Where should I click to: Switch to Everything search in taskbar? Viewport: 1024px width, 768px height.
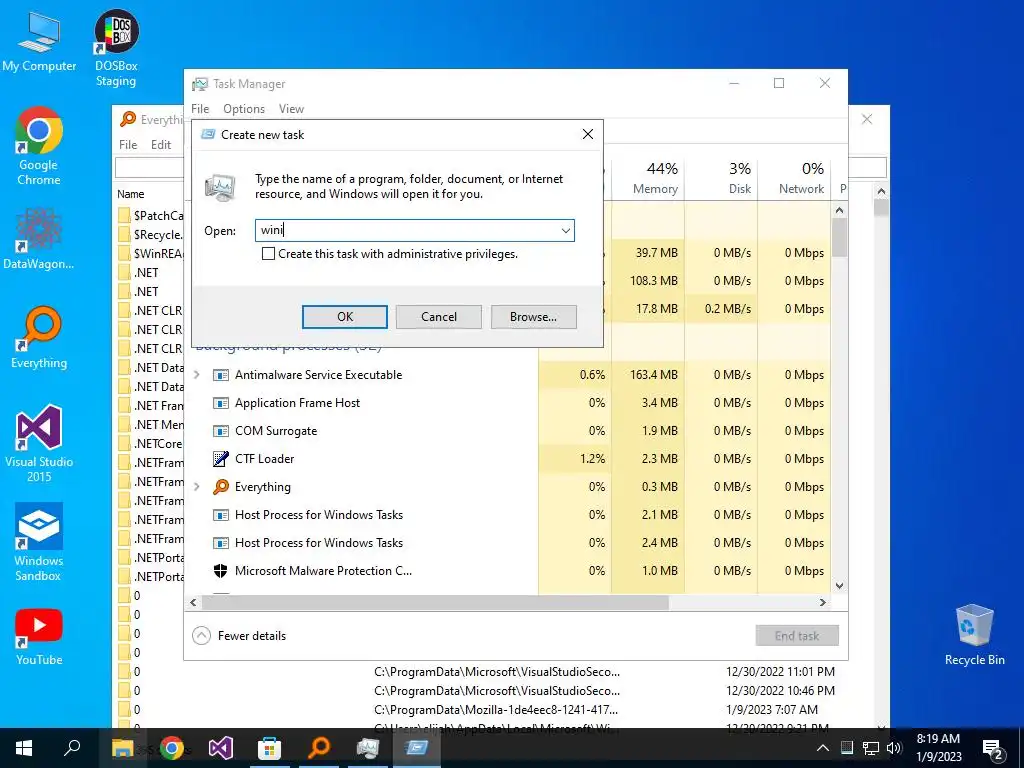tap(319, 748)
